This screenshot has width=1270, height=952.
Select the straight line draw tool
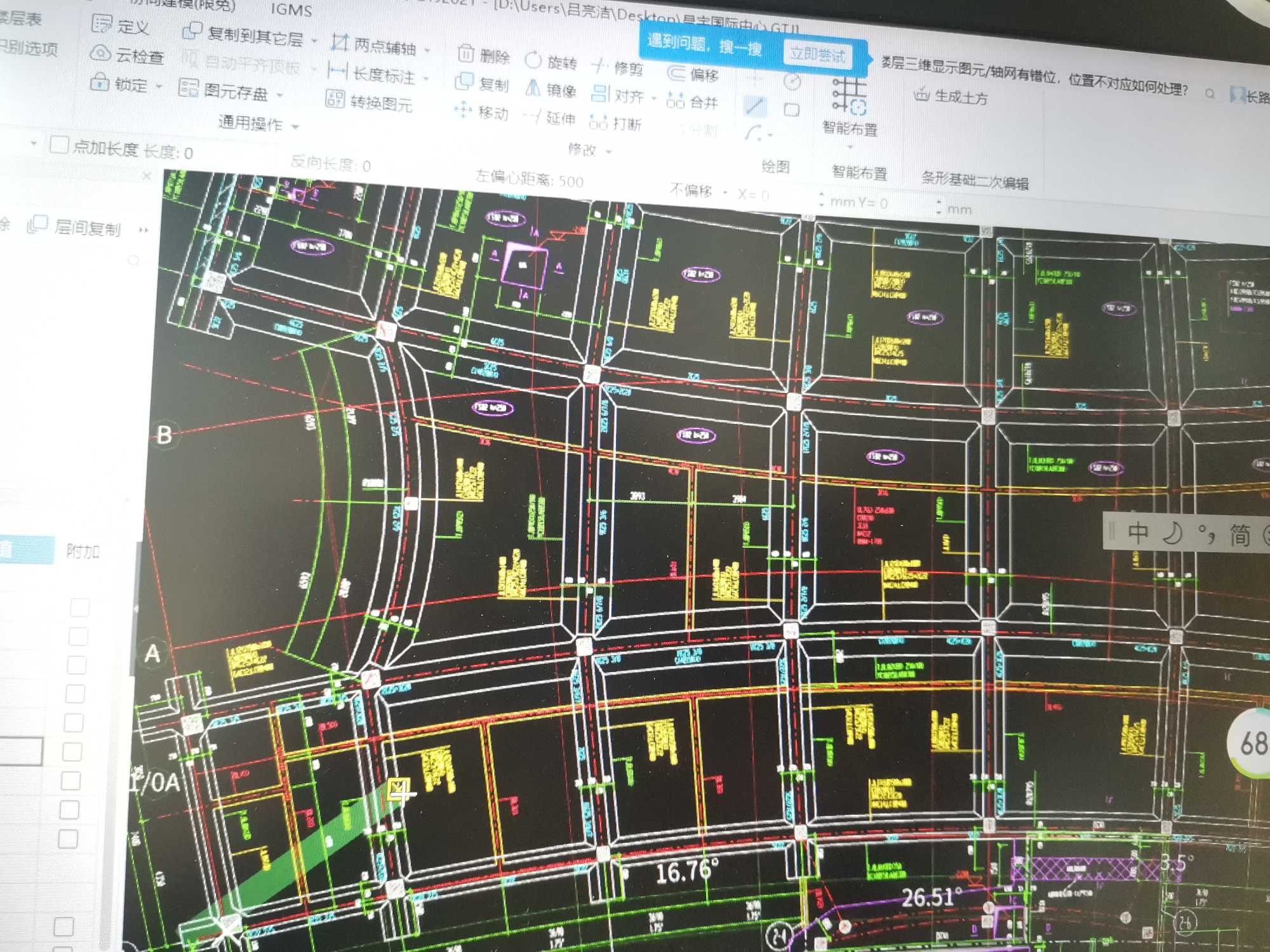[x=754, y=105]
